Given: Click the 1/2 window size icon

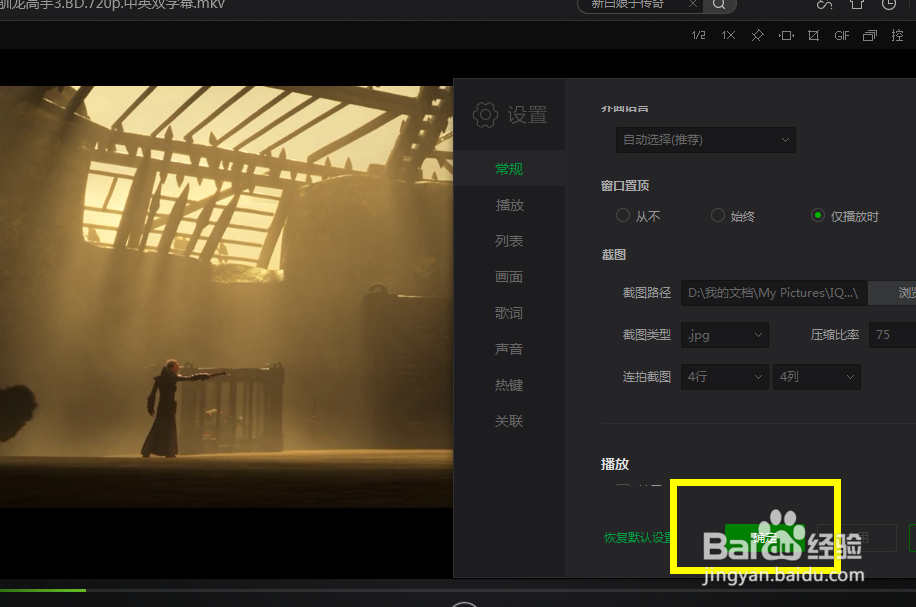Looking at the screenshot, I should 698,35.
